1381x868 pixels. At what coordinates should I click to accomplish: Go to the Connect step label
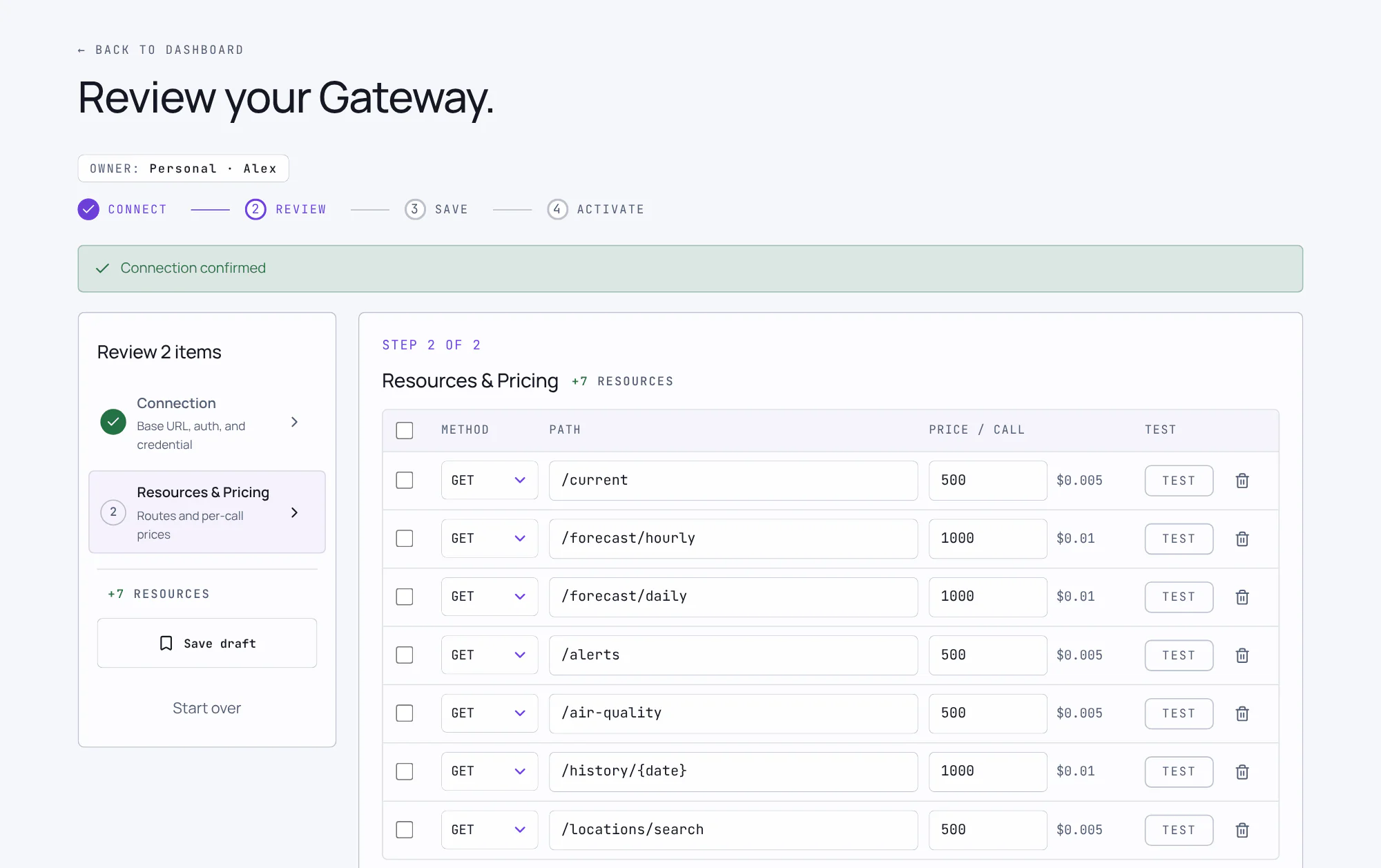(137, 209)
